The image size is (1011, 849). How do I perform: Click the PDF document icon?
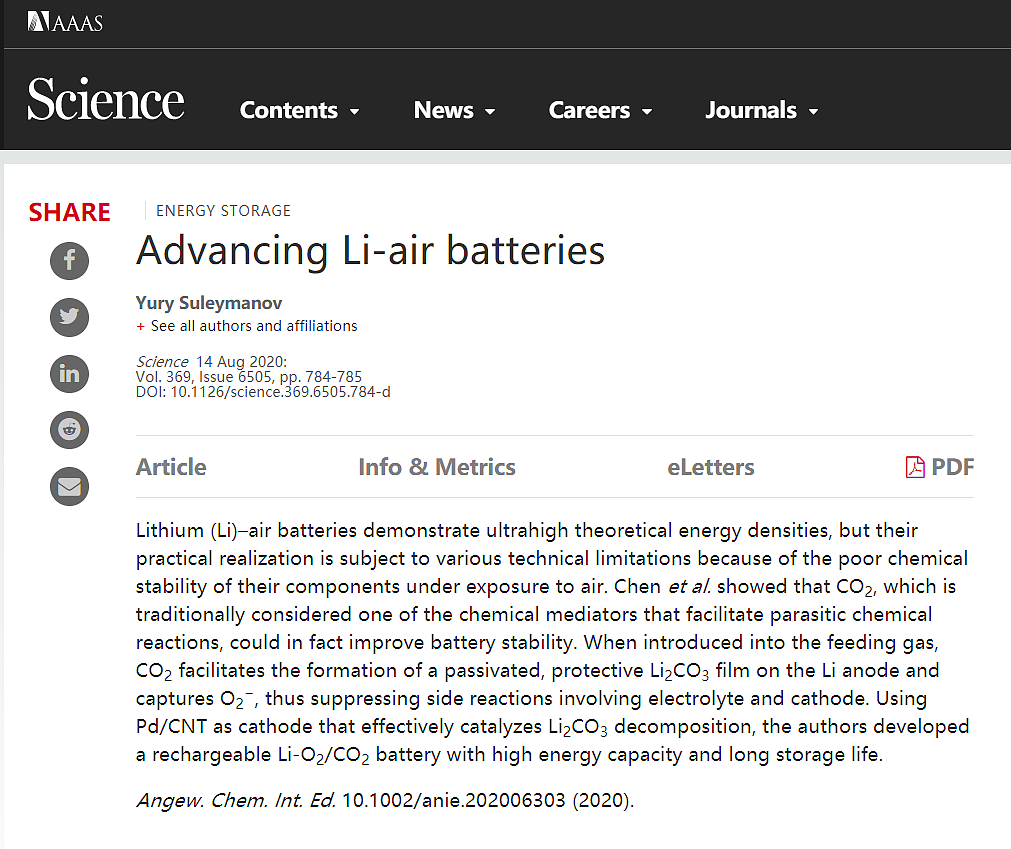tap(914, 467)
